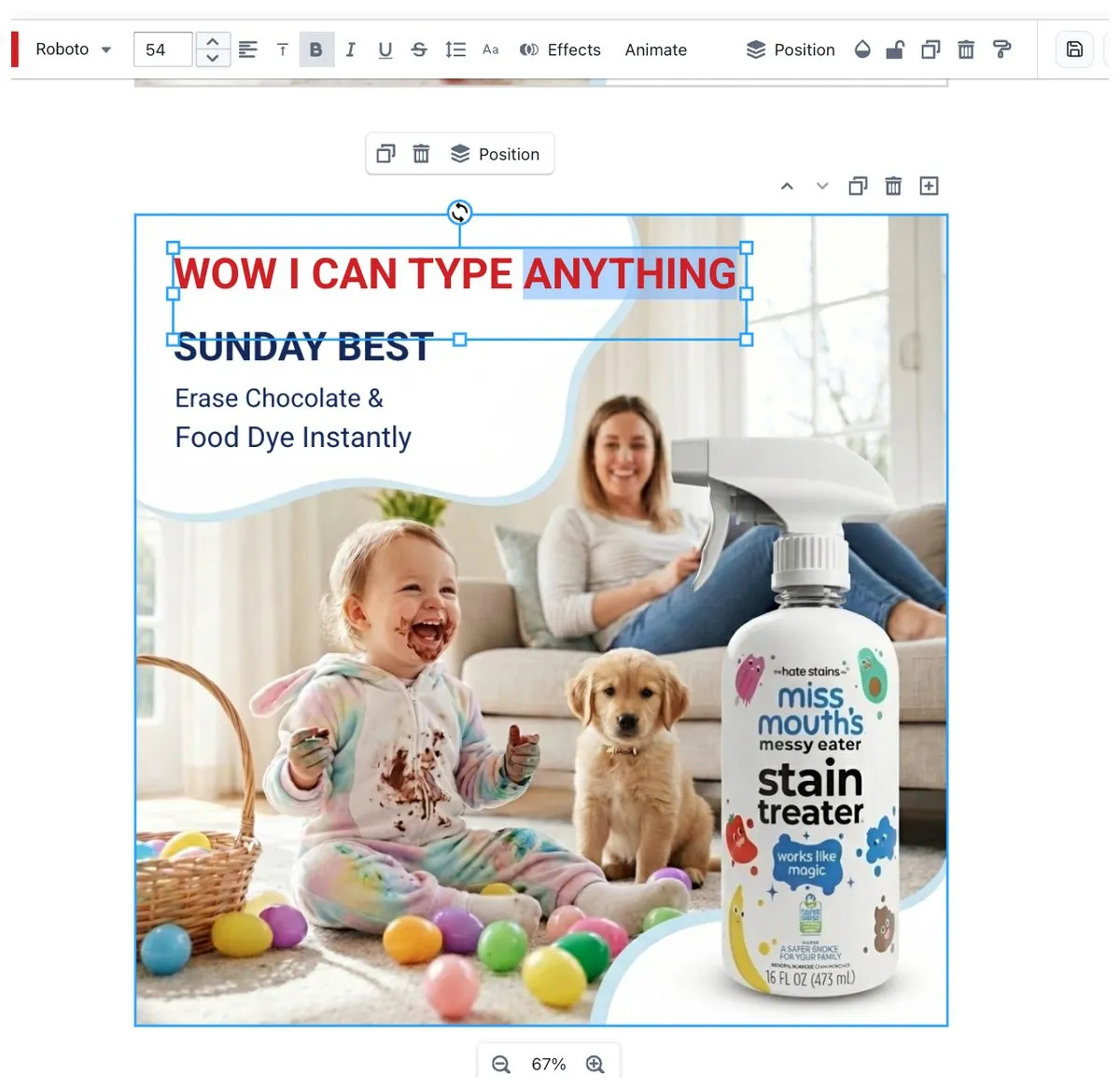Increase font size with the up stepper

(213, 41)
